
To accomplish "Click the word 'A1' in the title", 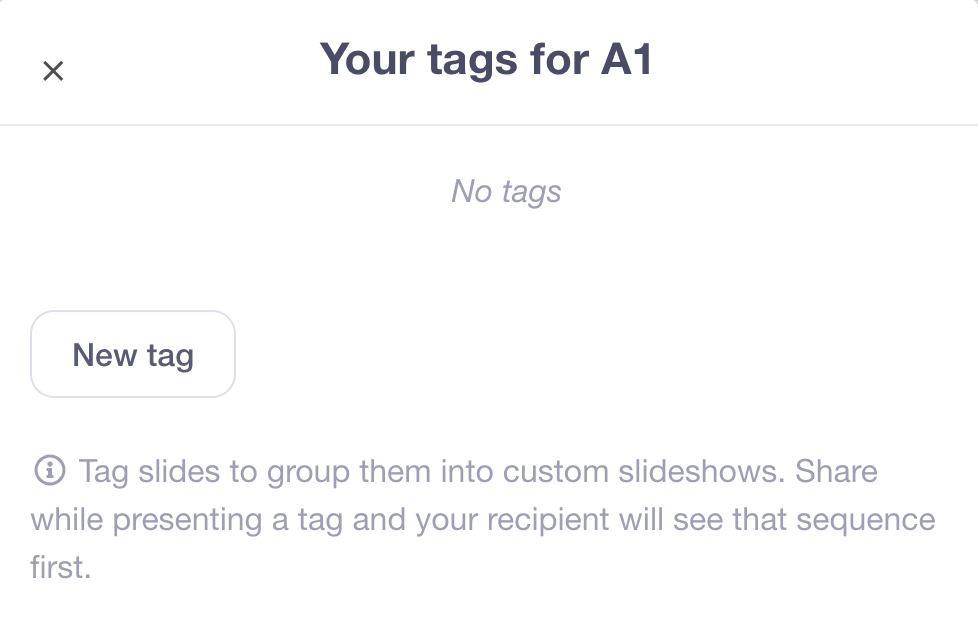I will pyautogui.click(x=626, y=61).
